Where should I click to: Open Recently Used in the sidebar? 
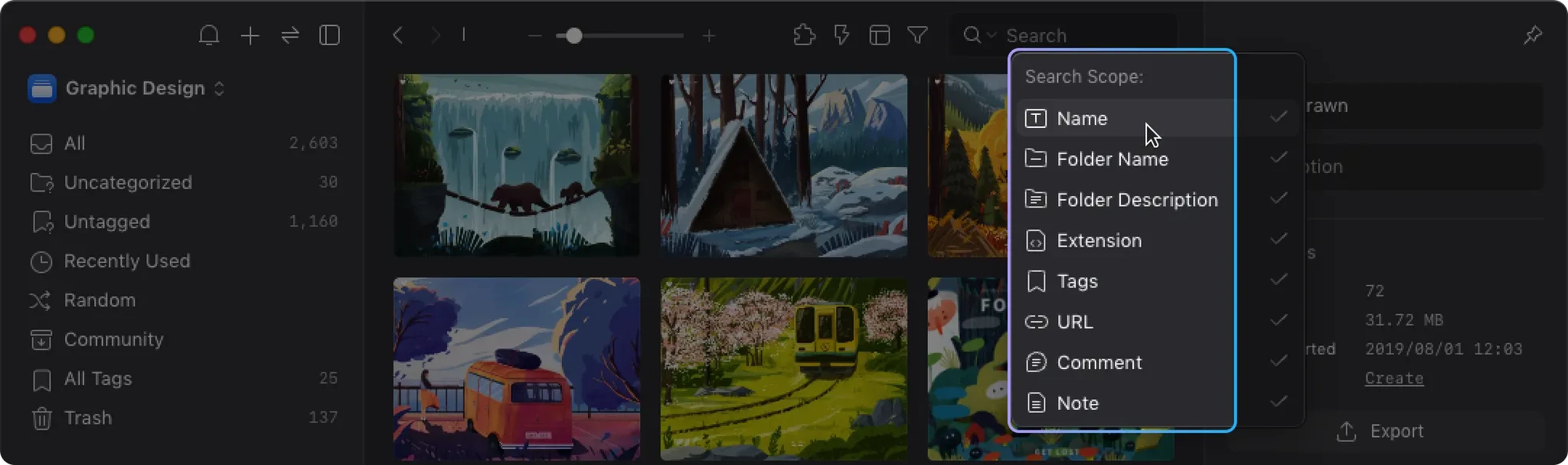click(x=184, y=261)
